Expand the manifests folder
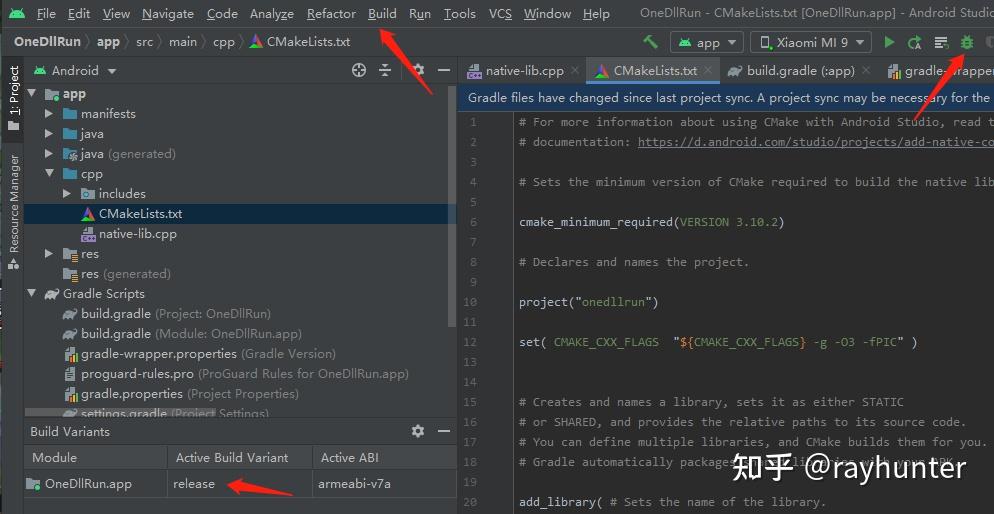Viewport: 994px width, 514px height. (49, 114)
